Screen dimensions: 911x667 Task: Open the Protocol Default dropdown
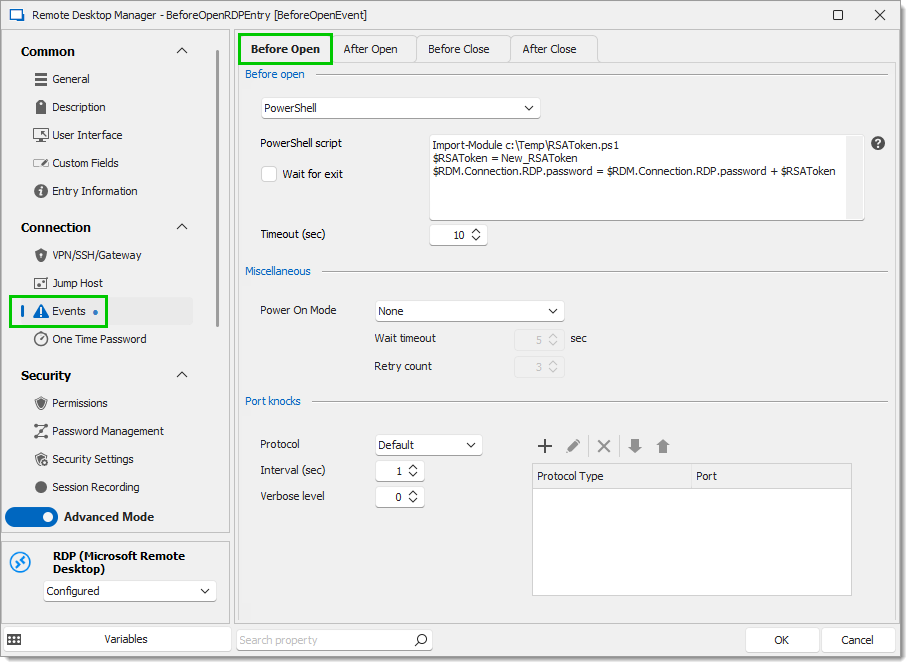429,446
